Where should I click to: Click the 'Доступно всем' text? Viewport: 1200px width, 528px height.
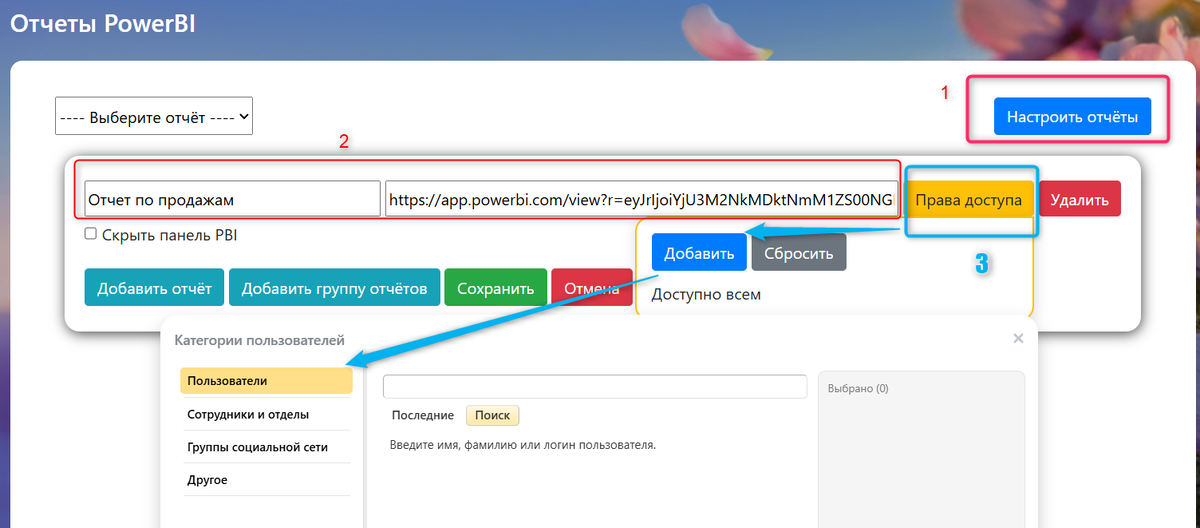[x=706, y=295]
